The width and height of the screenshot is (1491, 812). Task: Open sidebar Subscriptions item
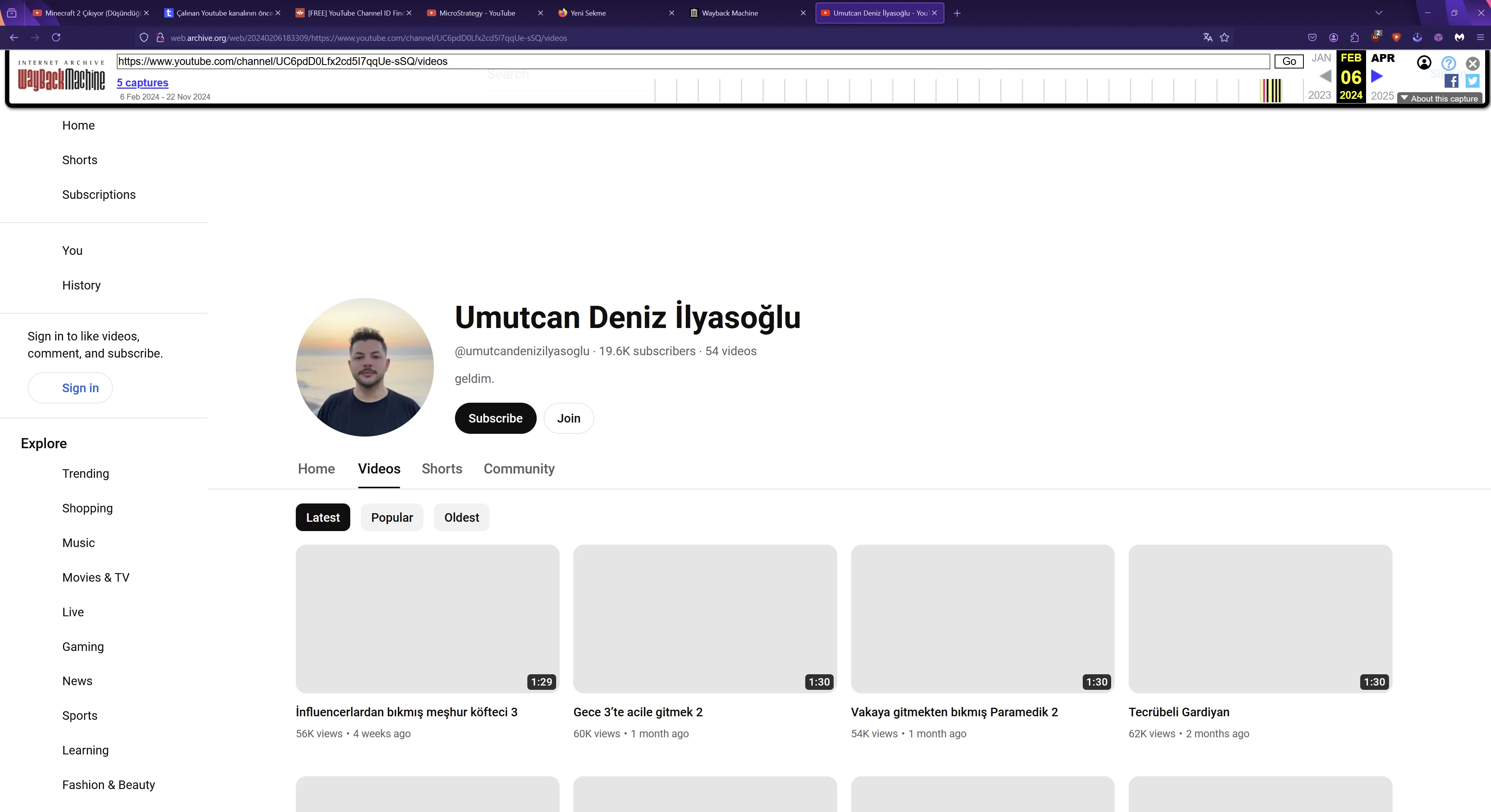[x=99, y=195]
